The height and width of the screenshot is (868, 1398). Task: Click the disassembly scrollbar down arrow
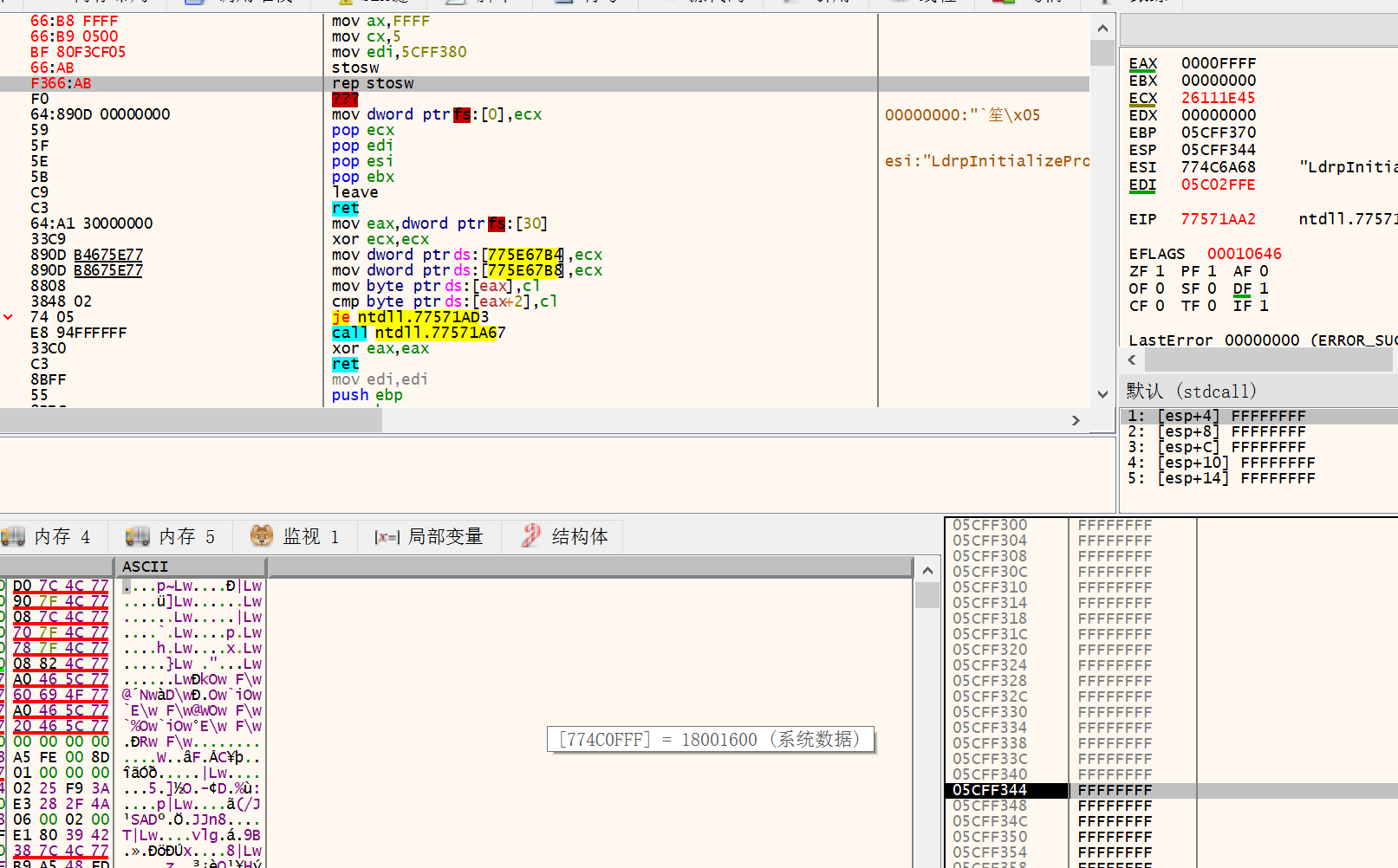coord(1102,394)
